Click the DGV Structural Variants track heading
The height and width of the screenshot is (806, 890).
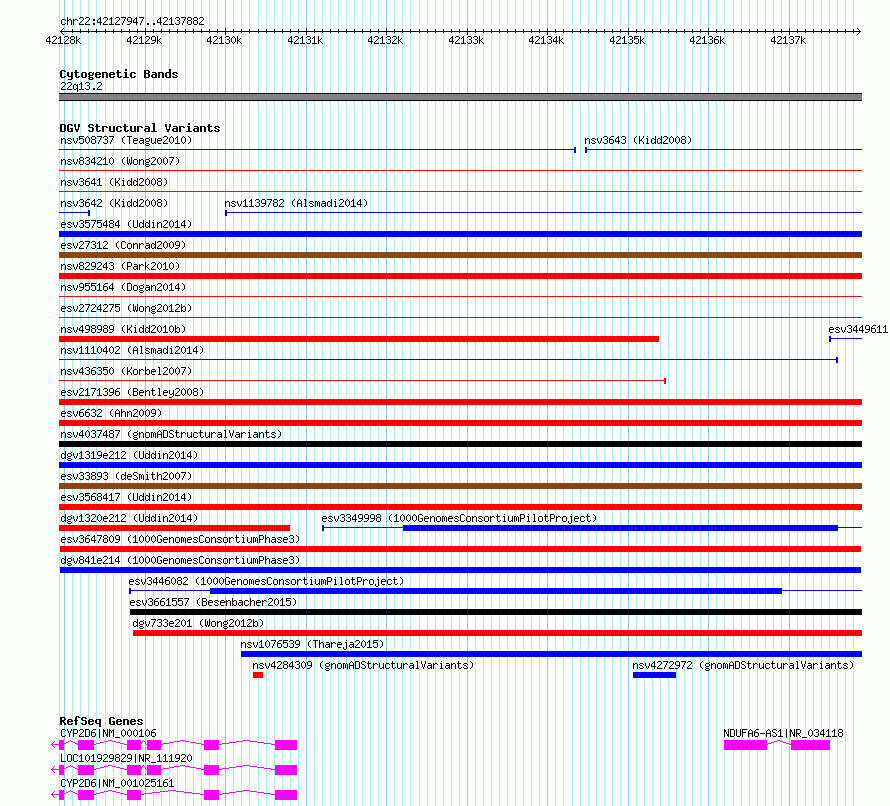click(140, 128)
